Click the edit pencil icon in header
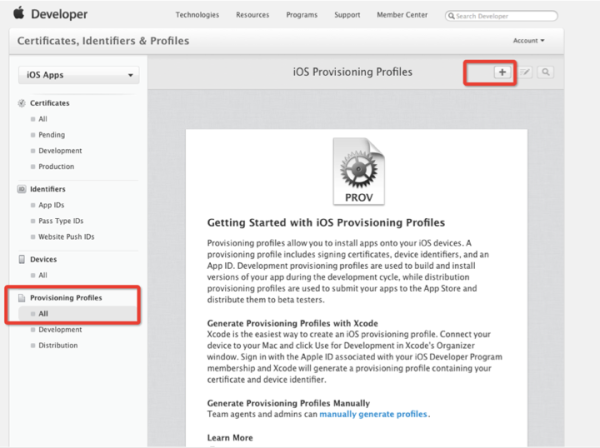The height and width of the screenshot is (448, 600). (525, 72)
